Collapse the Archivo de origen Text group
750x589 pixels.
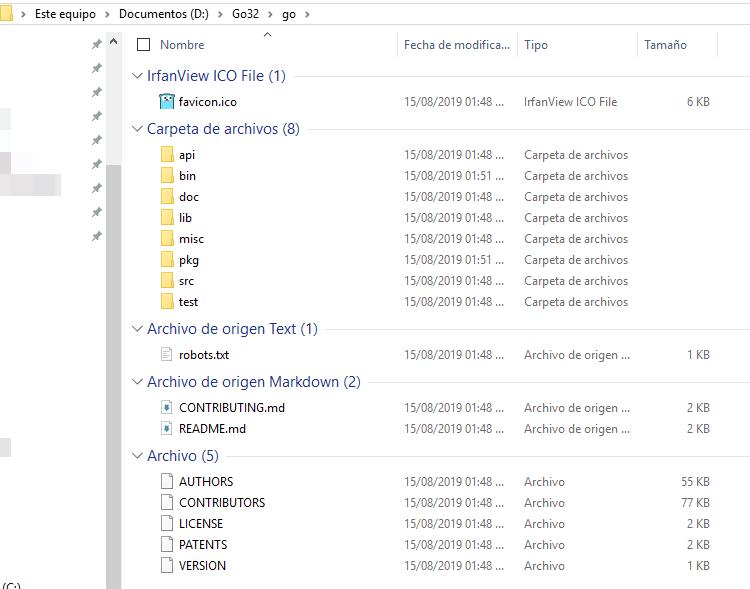(x=137, y=329)
